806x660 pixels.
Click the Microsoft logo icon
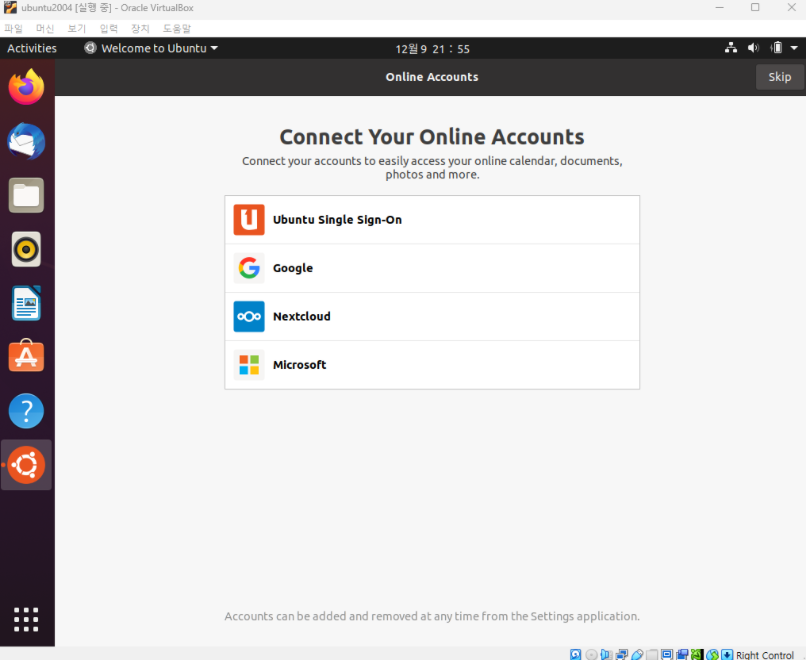[x=249, y=364]
